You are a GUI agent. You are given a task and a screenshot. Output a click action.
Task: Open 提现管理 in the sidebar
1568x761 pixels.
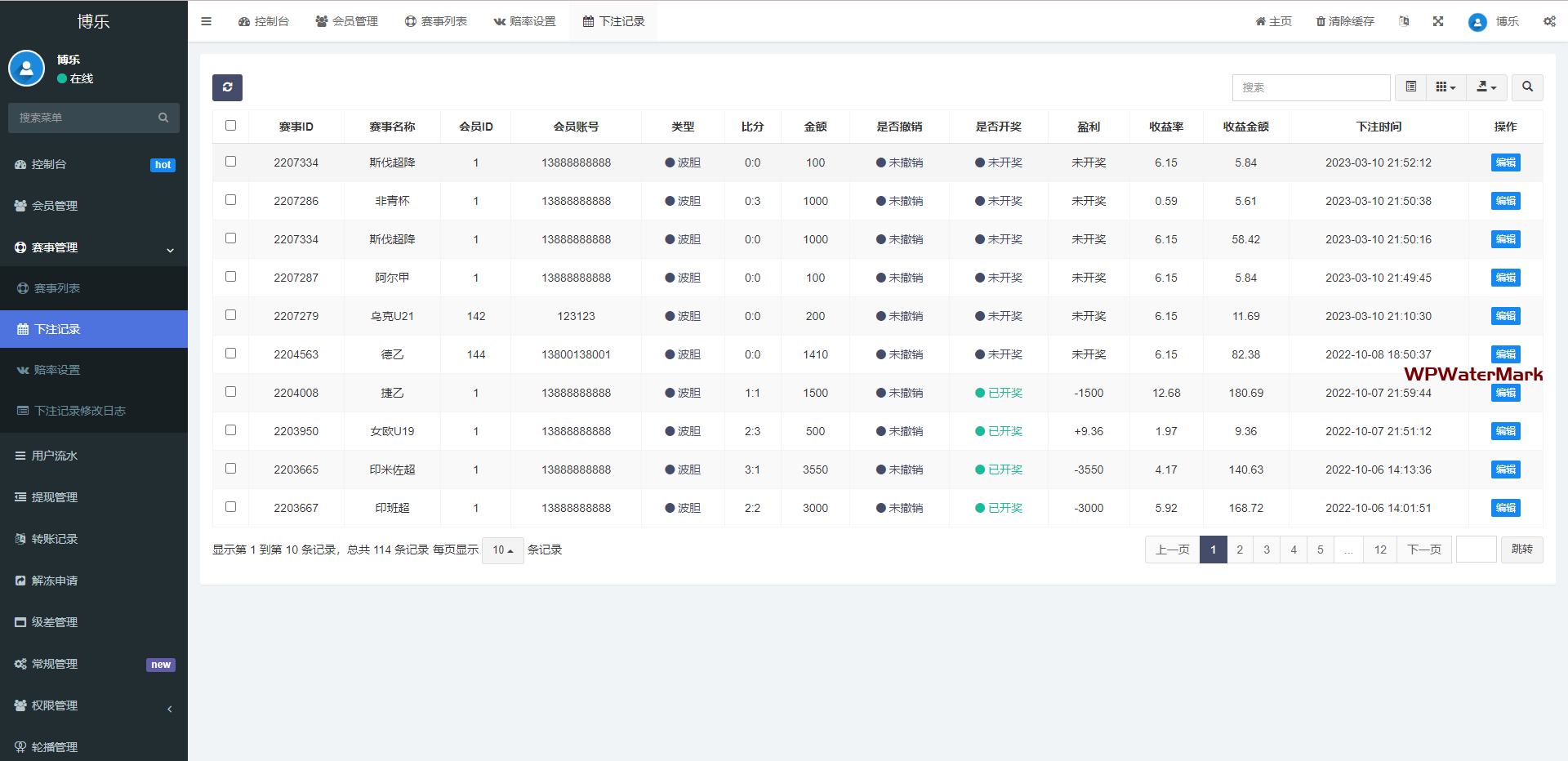coord(94,497)
